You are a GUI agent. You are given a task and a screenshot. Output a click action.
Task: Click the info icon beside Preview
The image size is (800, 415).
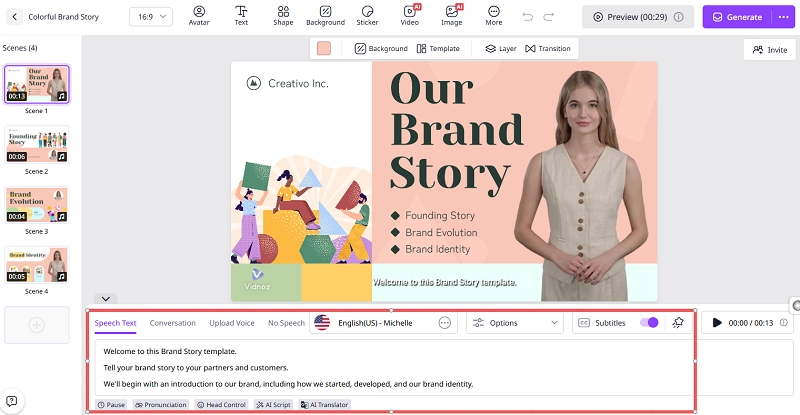(679, 17)
